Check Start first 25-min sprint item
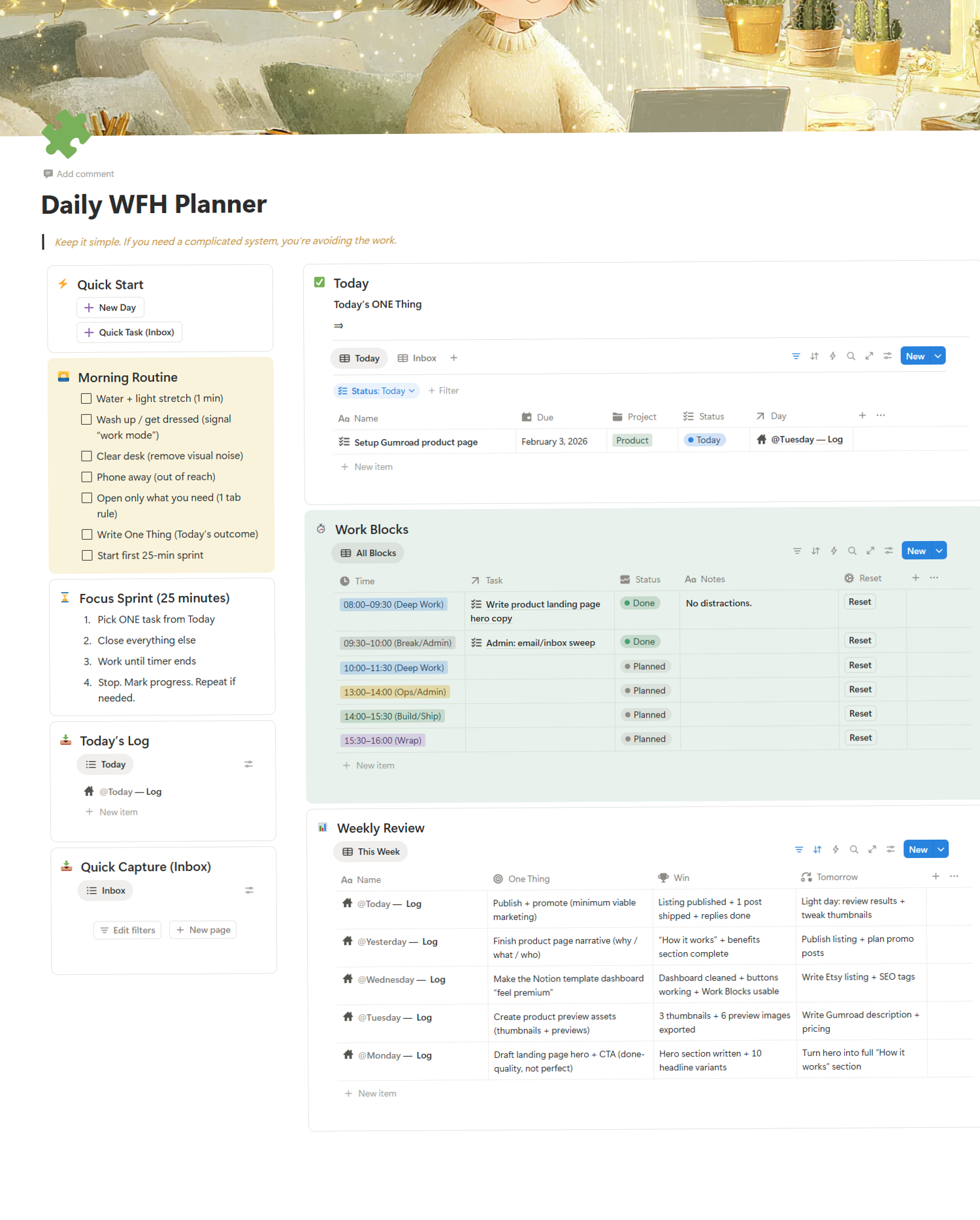The width and height of the screenshot is (980, 1220). (87, 555)
